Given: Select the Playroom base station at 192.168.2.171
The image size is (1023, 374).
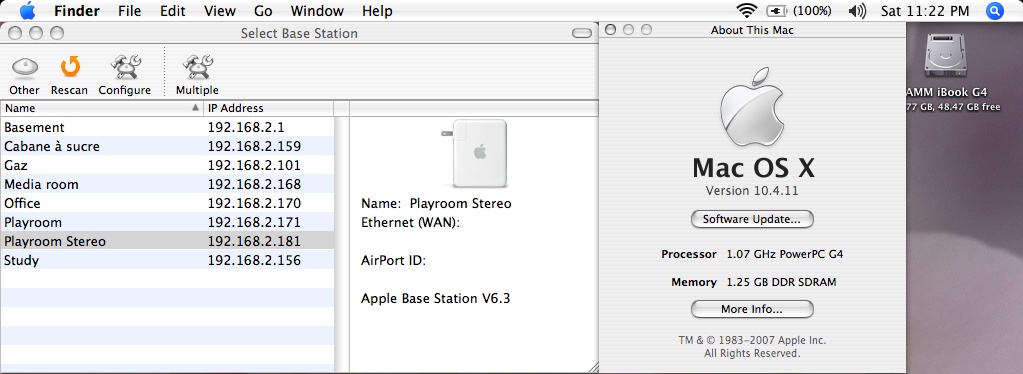Looking at the screenshot, I should point(167,223).
